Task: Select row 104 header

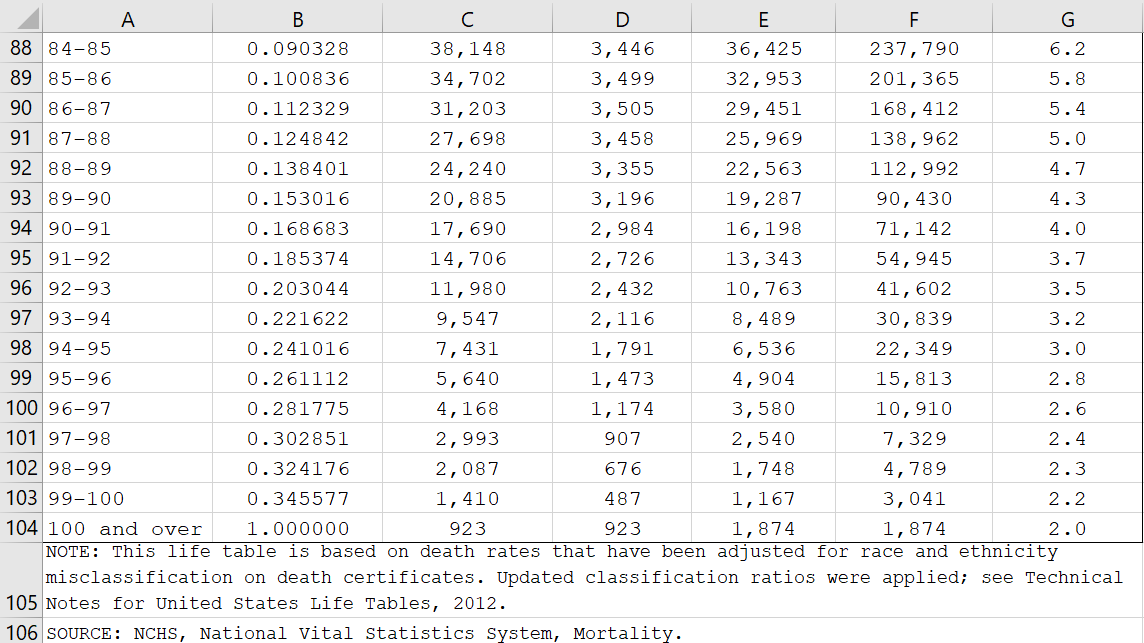Action: pyautogui.click(x=18, y=528)
